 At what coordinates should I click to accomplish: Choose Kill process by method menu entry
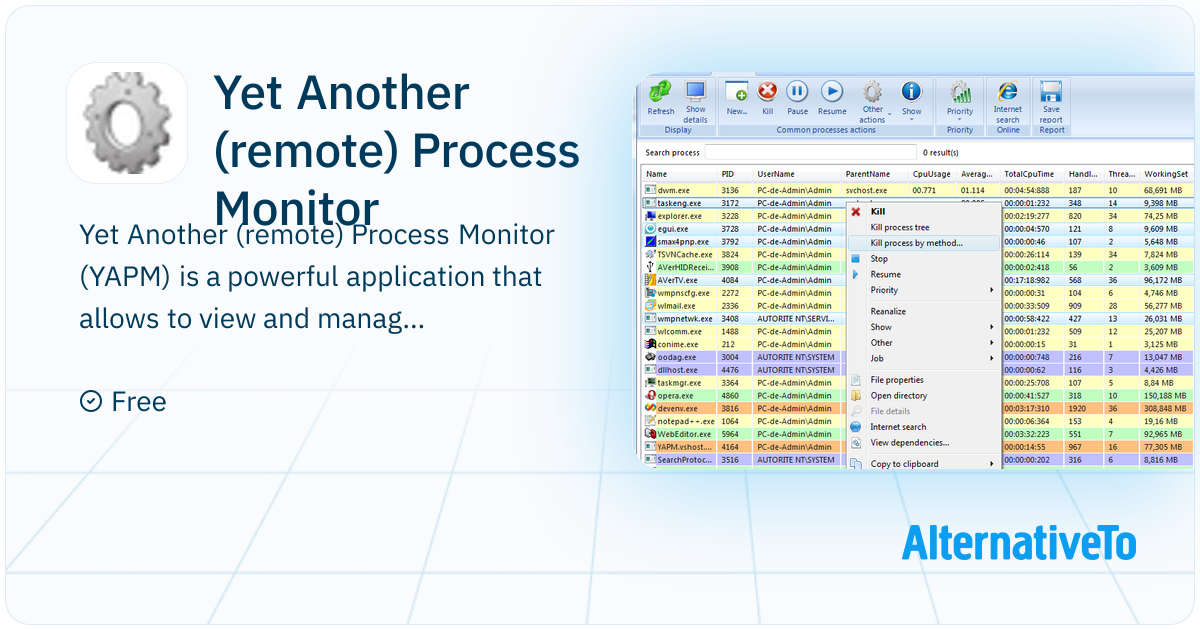pyautogui.click(x=924, y=243)
